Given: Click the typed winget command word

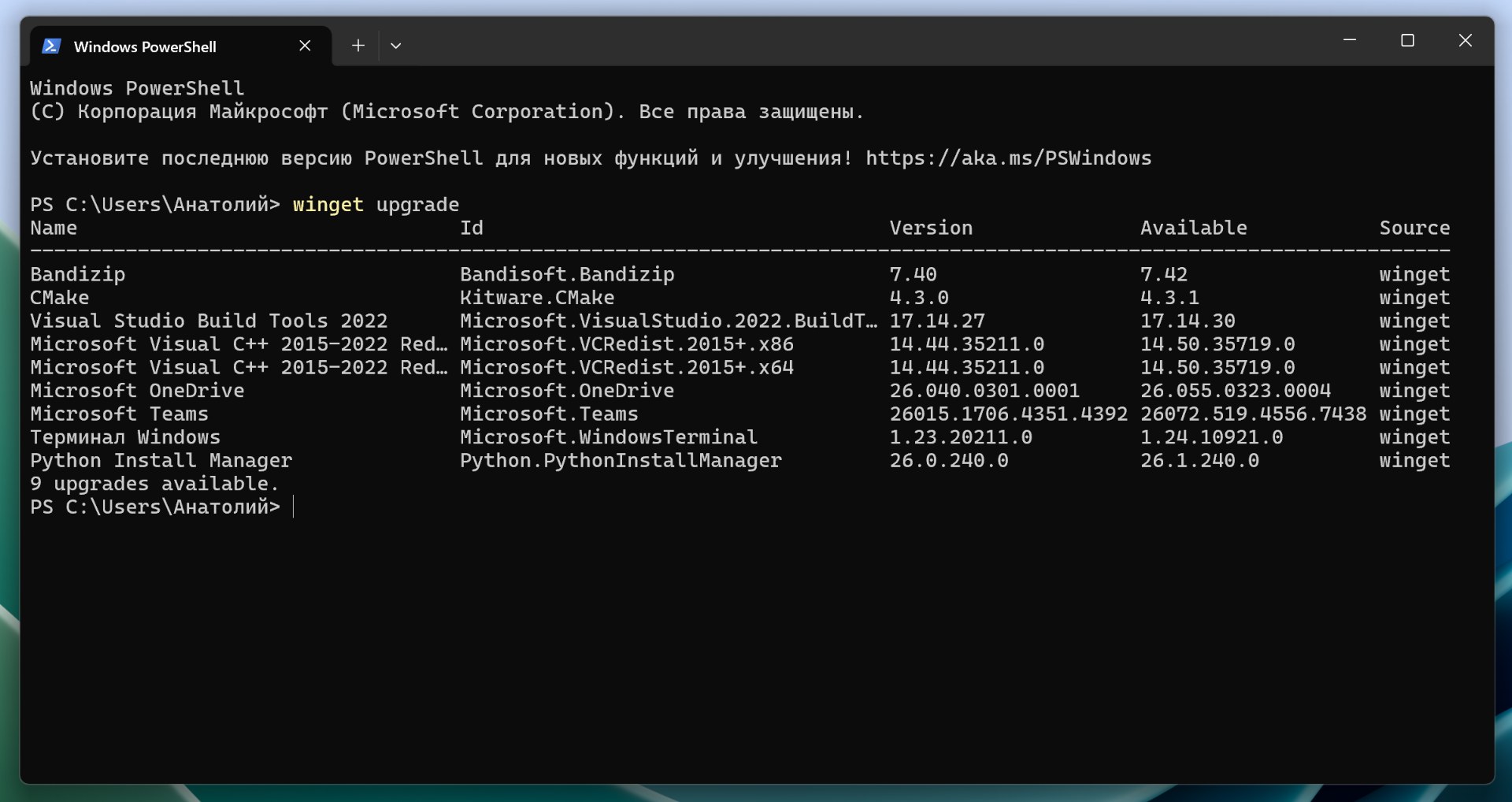Looking at the screenshot, I should point(328,205).
